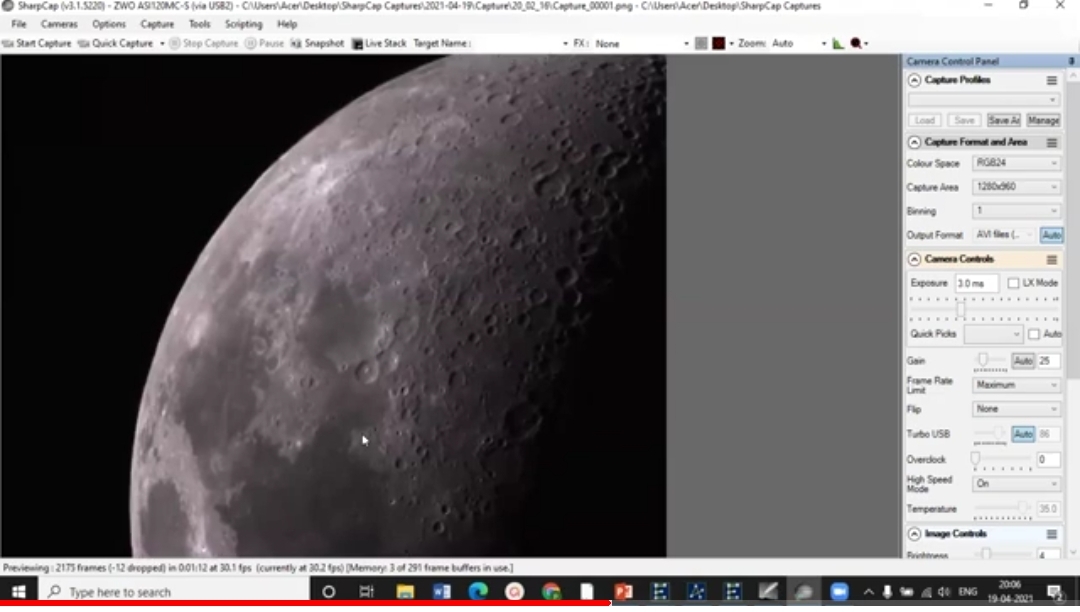The width and height of the screenshot is (1080, 612).
Task: Click the taskbar search box
Action: tap(175, 592)
